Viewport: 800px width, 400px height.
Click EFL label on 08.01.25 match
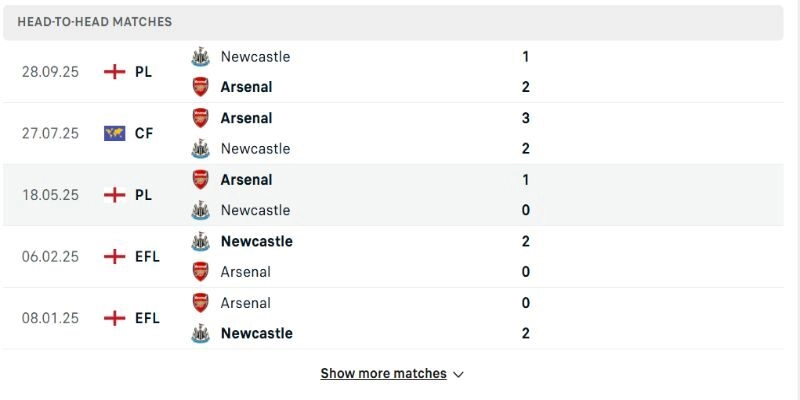147,318
